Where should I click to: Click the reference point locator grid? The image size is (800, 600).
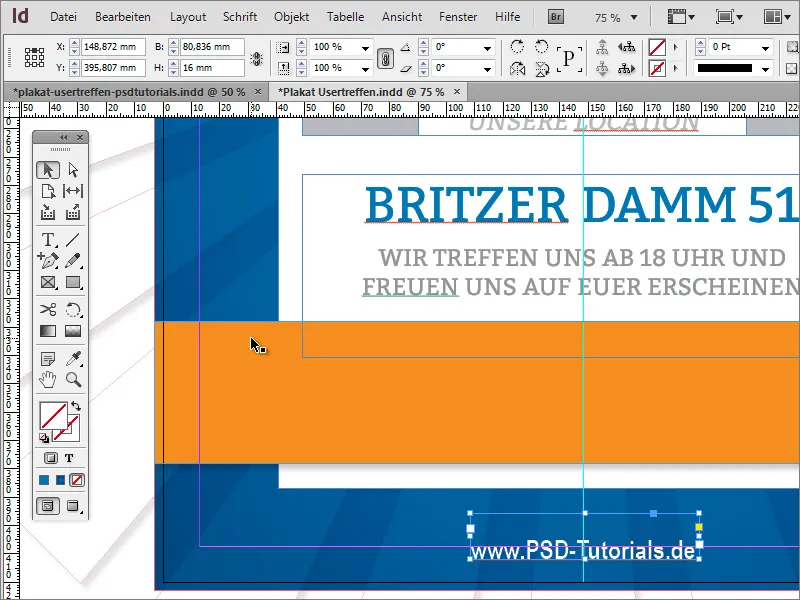(x=34, y=57)
